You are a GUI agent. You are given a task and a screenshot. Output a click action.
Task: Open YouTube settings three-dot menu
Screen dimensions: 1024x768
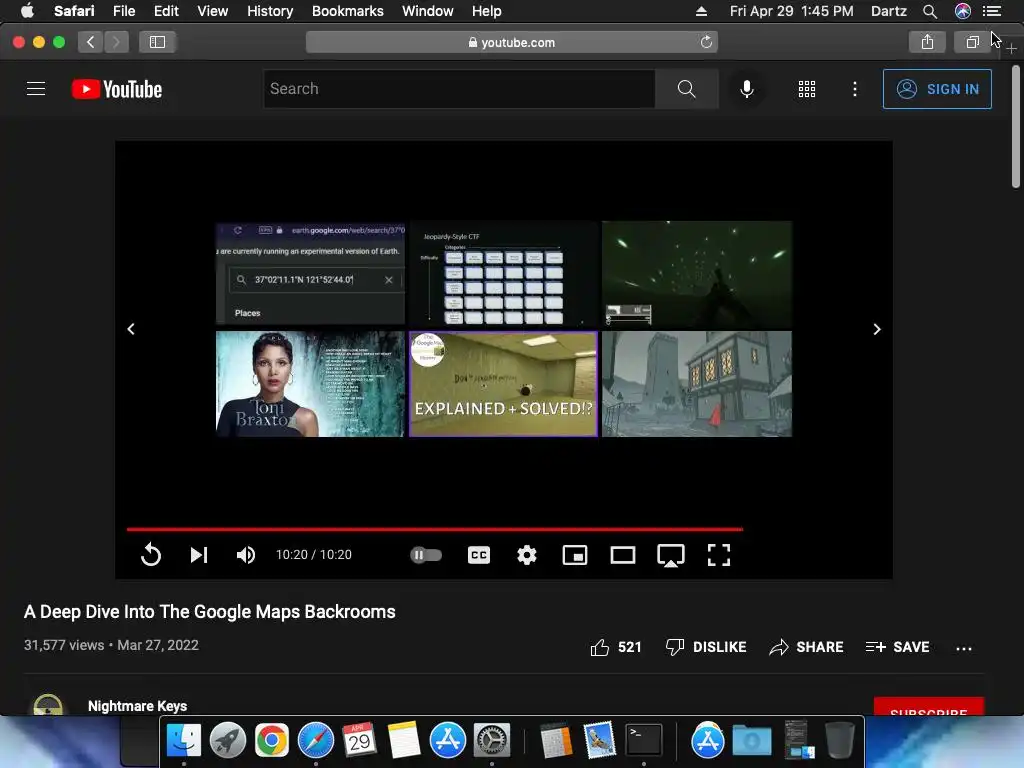tap(854, 89)
